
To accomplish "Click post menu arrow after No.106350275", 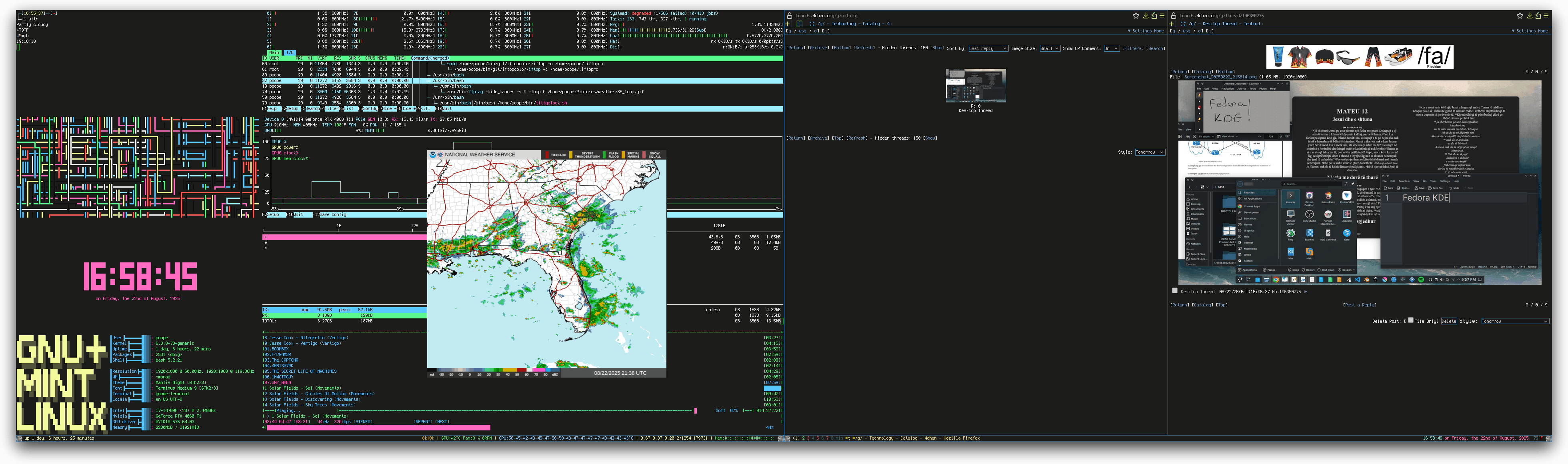I will coord(1305,292).
